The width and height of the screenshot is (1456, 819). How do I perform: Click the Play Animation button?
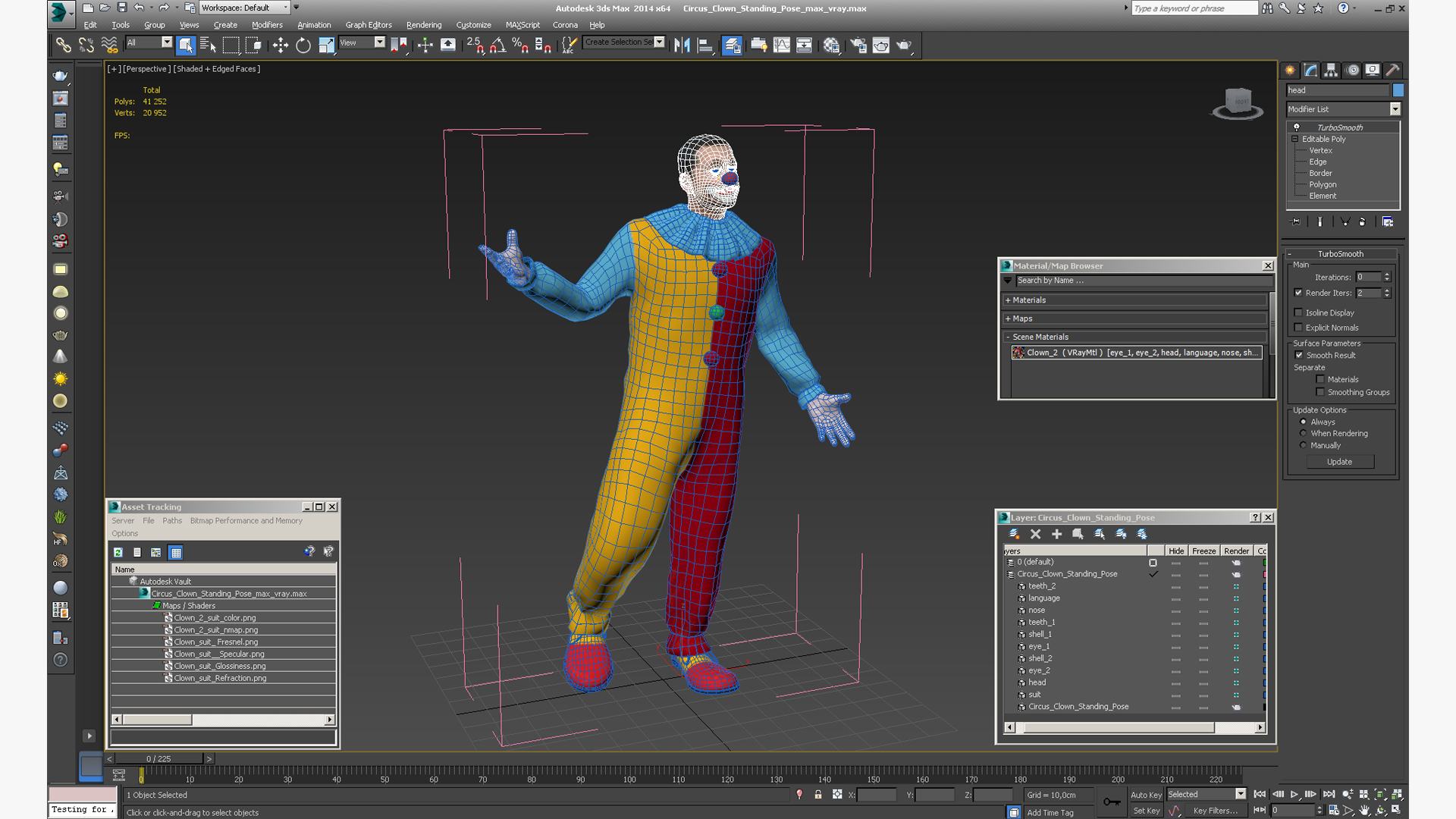point(1294,794)
